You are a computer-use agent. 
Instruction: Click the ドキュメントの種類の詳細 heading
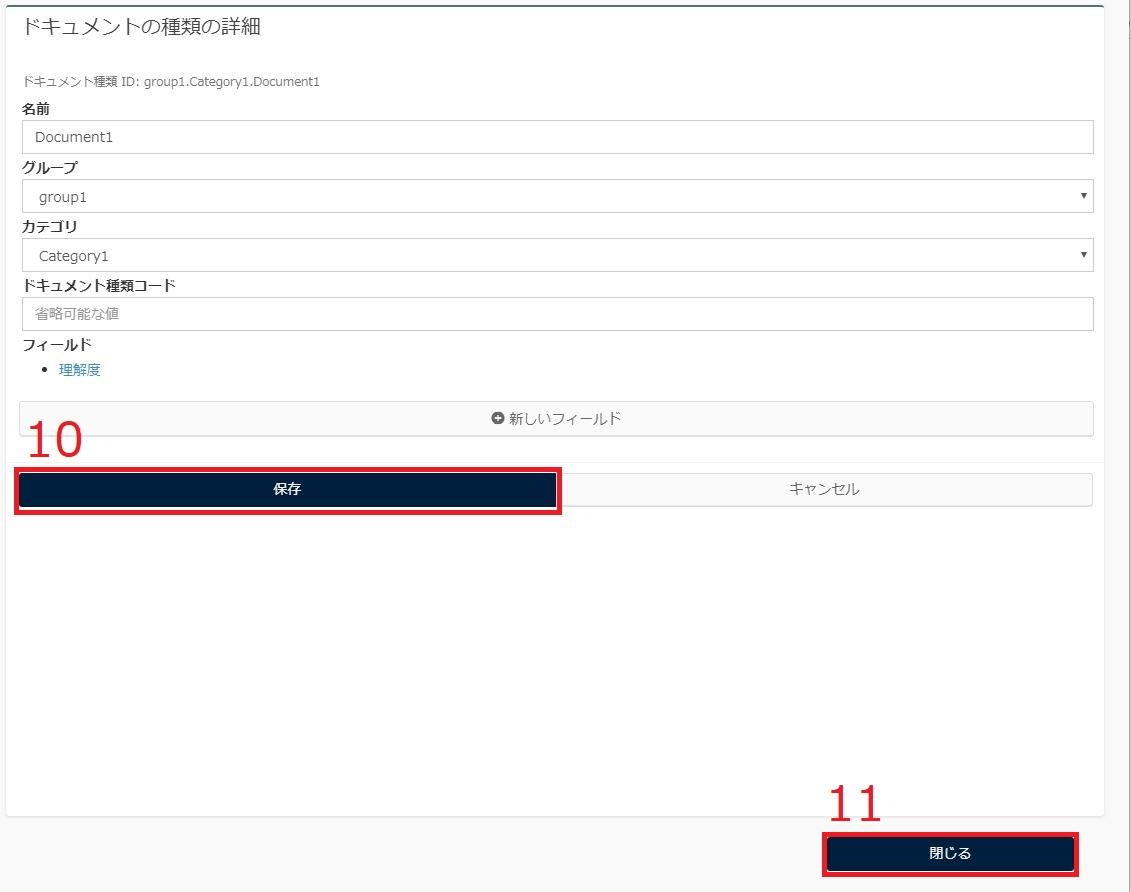click(x=141, y=27)
